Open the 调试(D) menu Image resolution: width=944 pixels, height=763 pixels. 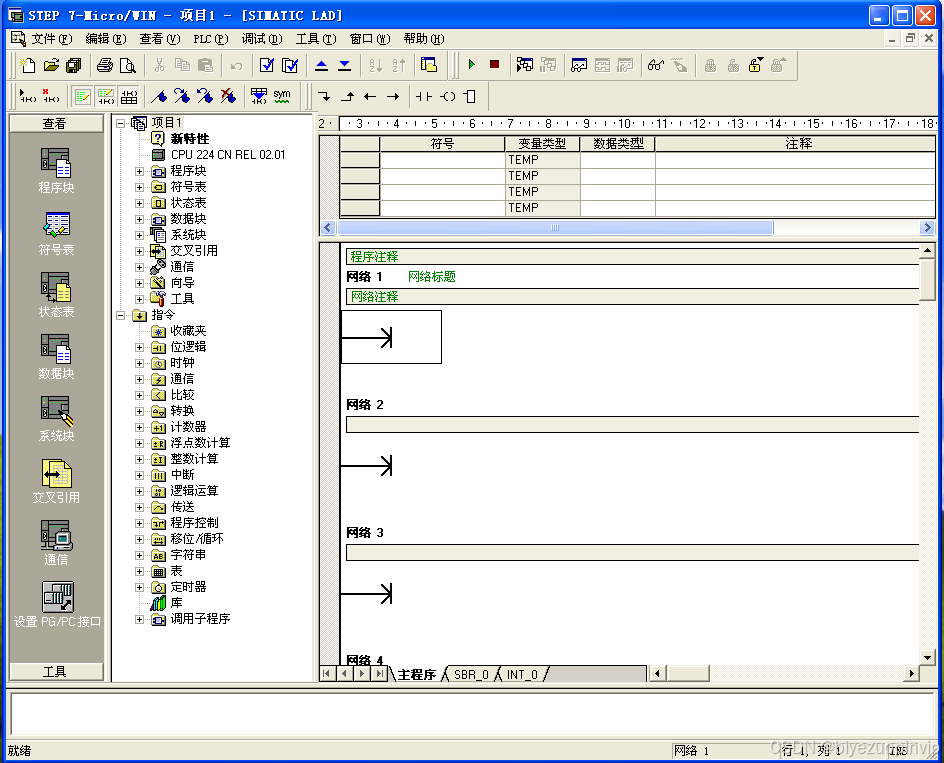point(262,39)
